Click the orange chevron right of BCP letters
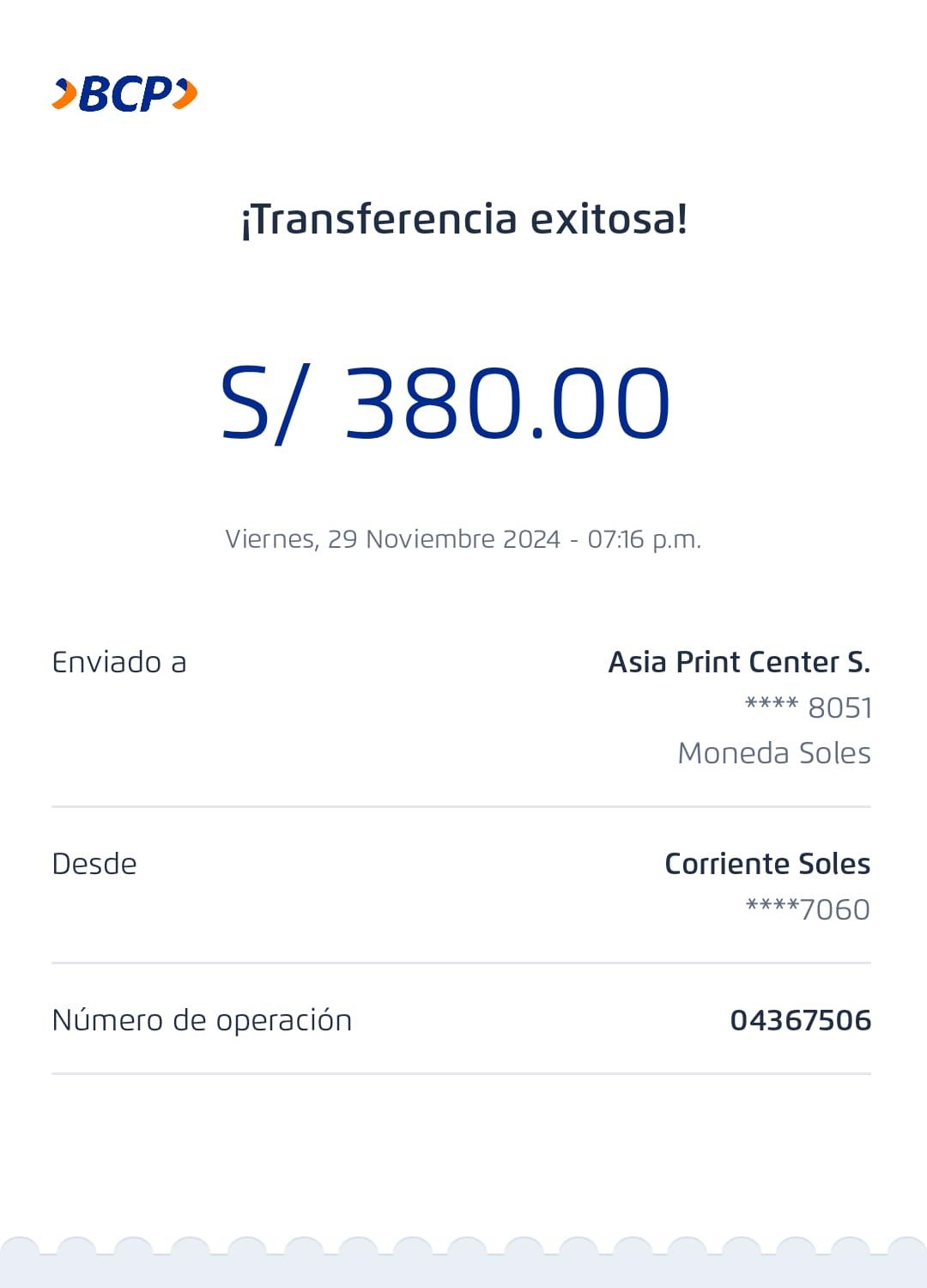This screenshot has width=927, height=1288. pos(185,94)
